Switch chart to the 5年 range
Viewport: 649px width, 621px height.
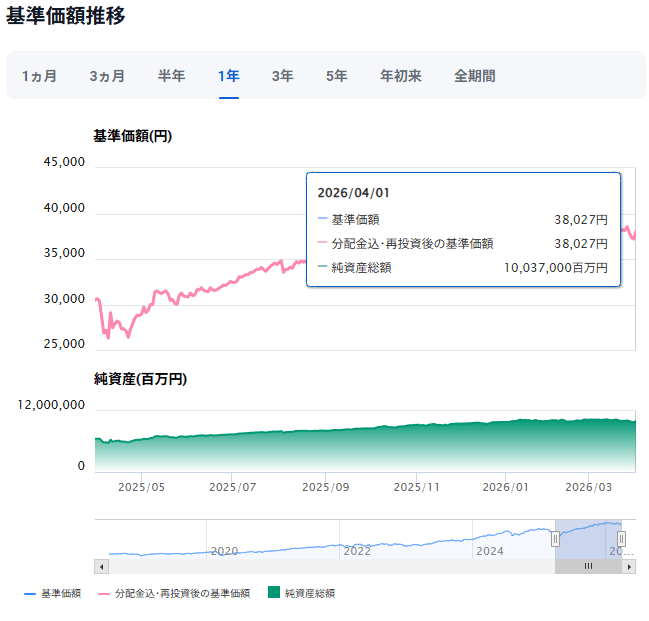click(336, 76)
